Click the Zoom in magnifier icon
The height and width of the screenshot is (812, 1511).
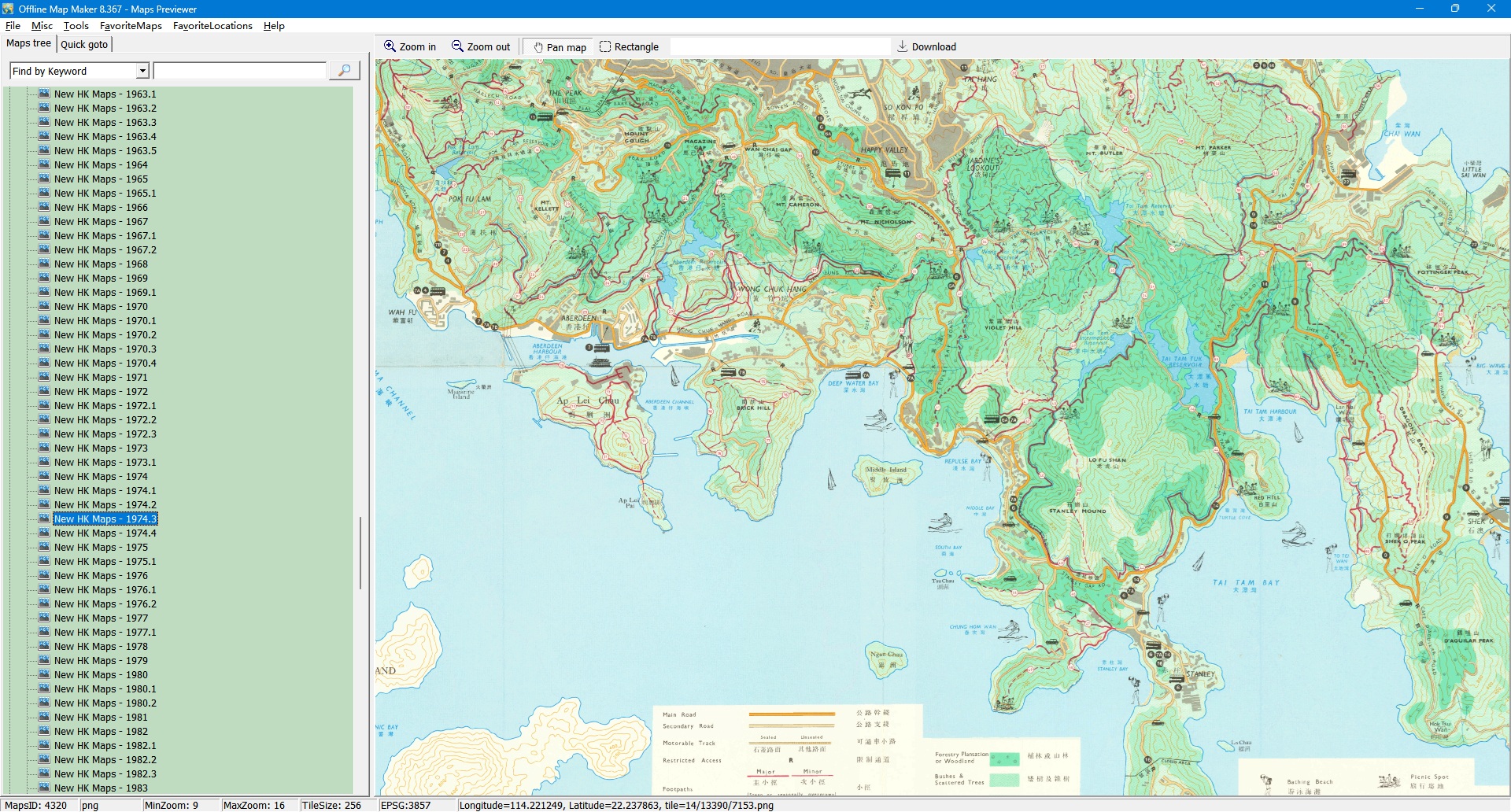(390, 46)
